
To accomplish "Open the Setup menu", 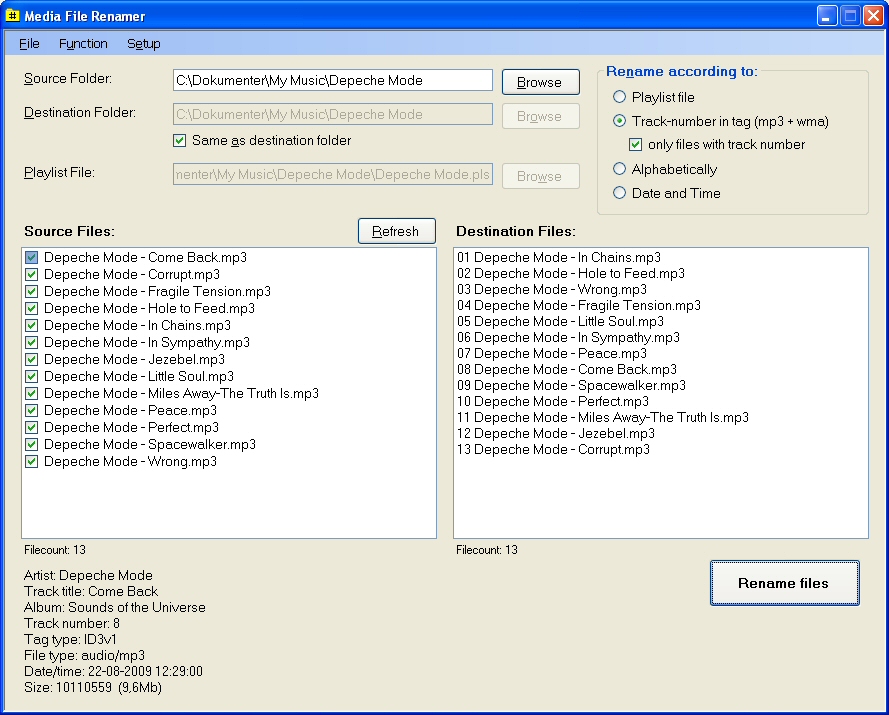I will 143,44.
